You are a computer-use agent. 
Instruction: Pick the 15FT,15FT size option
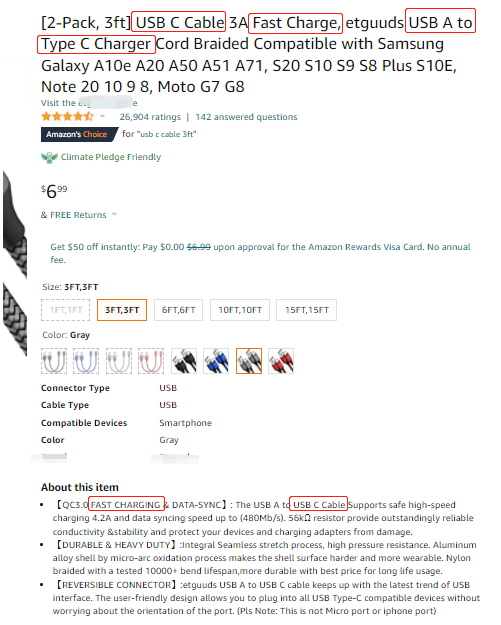[x=306, y=310]
